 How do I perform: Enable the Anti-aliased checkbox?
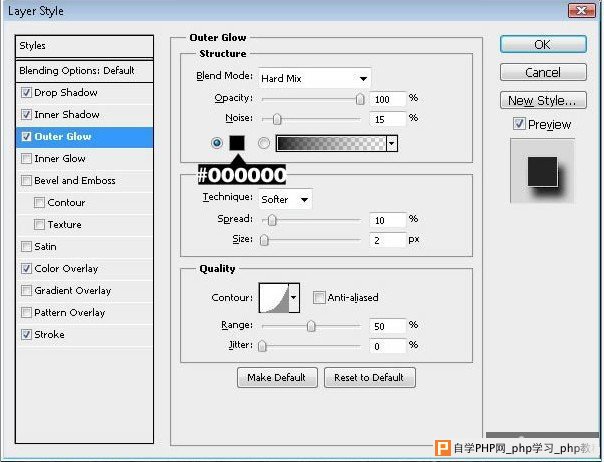(319, 297)
